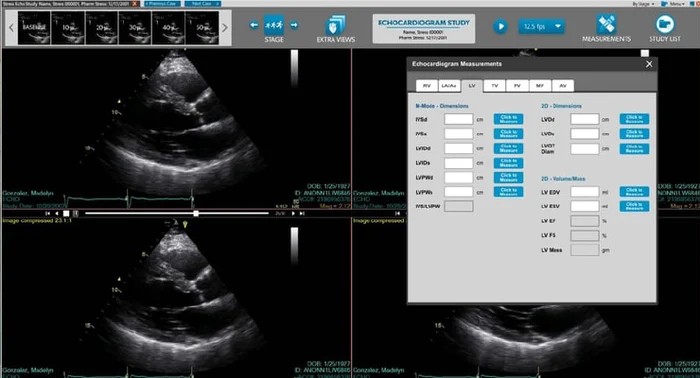
Task: Advance to next stage with right arrow
Action: 294,25
